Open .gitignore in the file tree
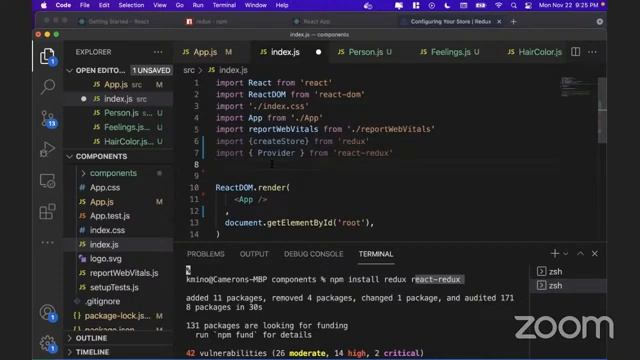The image size is (640, 360). point(118,302)
